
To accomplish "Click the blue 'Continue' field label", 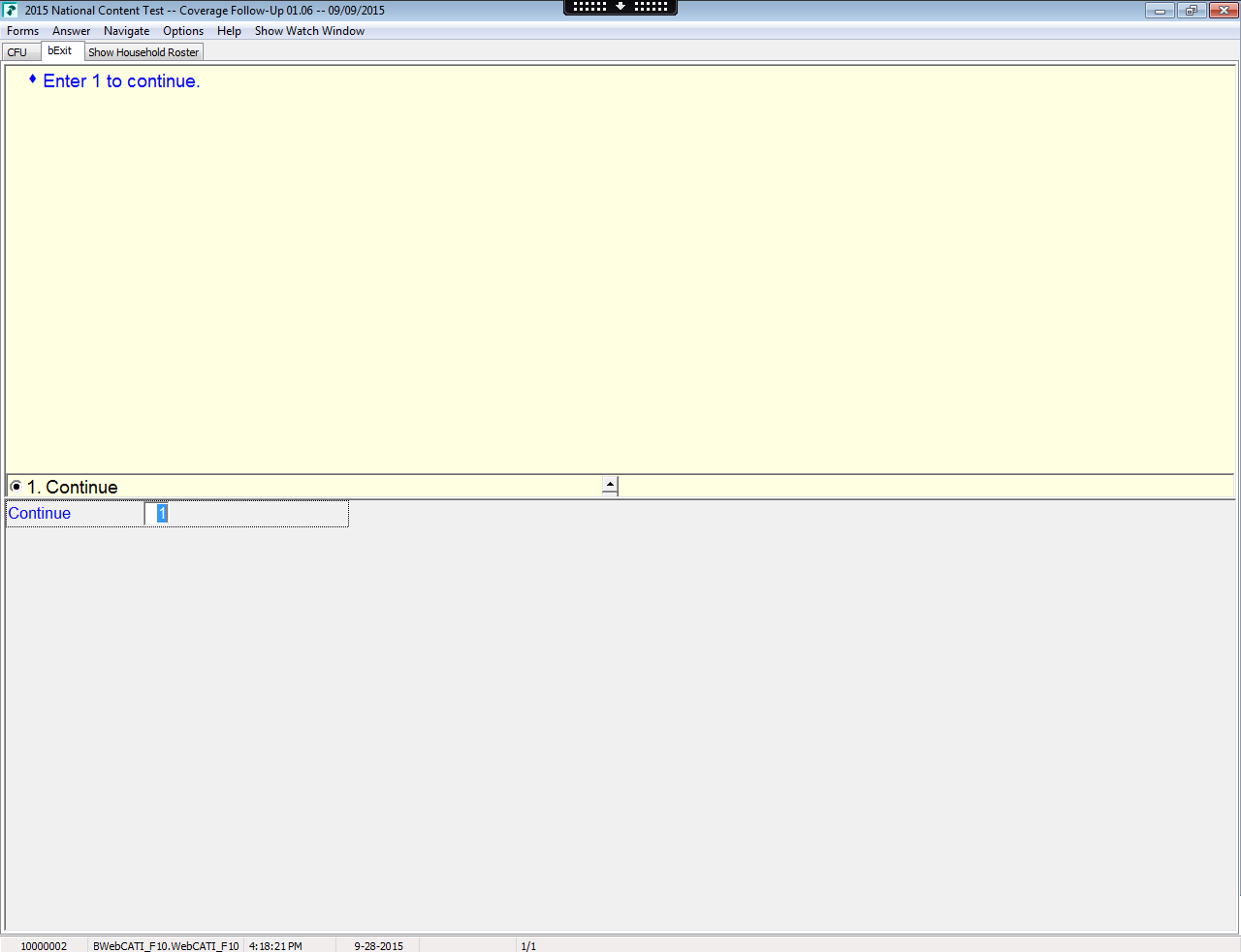I will pyautogui.click(x=40, y=514).
